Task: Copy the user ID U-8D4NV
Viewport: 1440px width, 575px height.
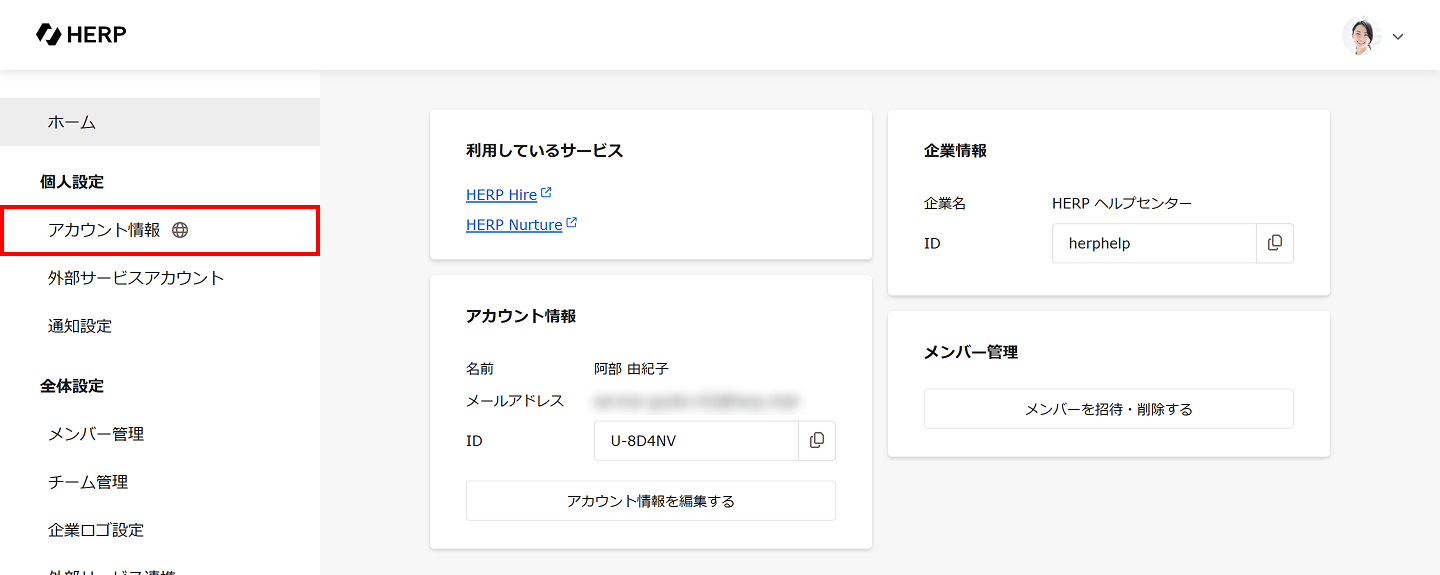Action: [x=817, y=441]
